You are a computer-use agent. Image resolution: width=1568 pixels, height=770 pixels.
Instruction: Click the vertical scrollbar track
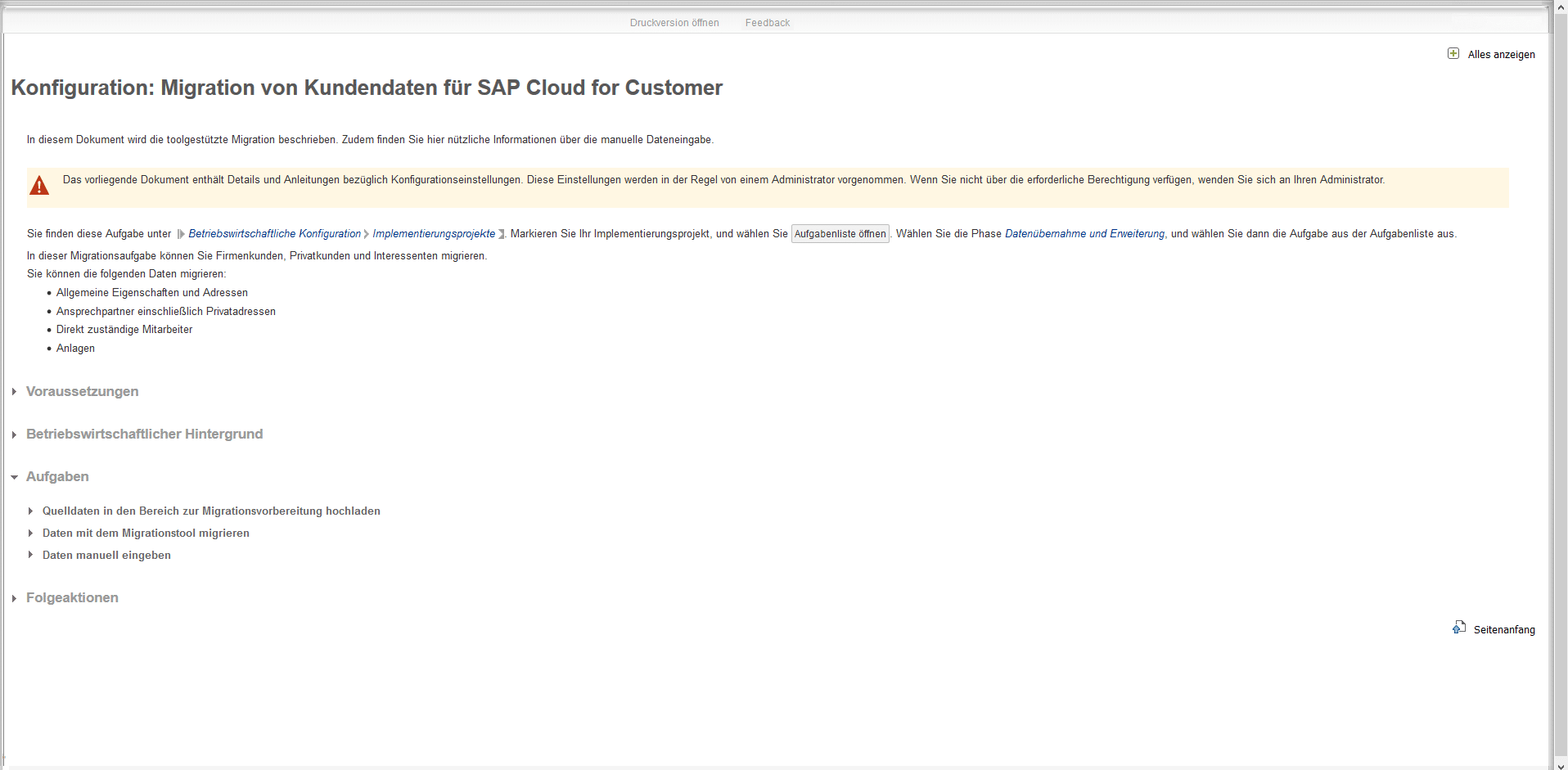1561,385
